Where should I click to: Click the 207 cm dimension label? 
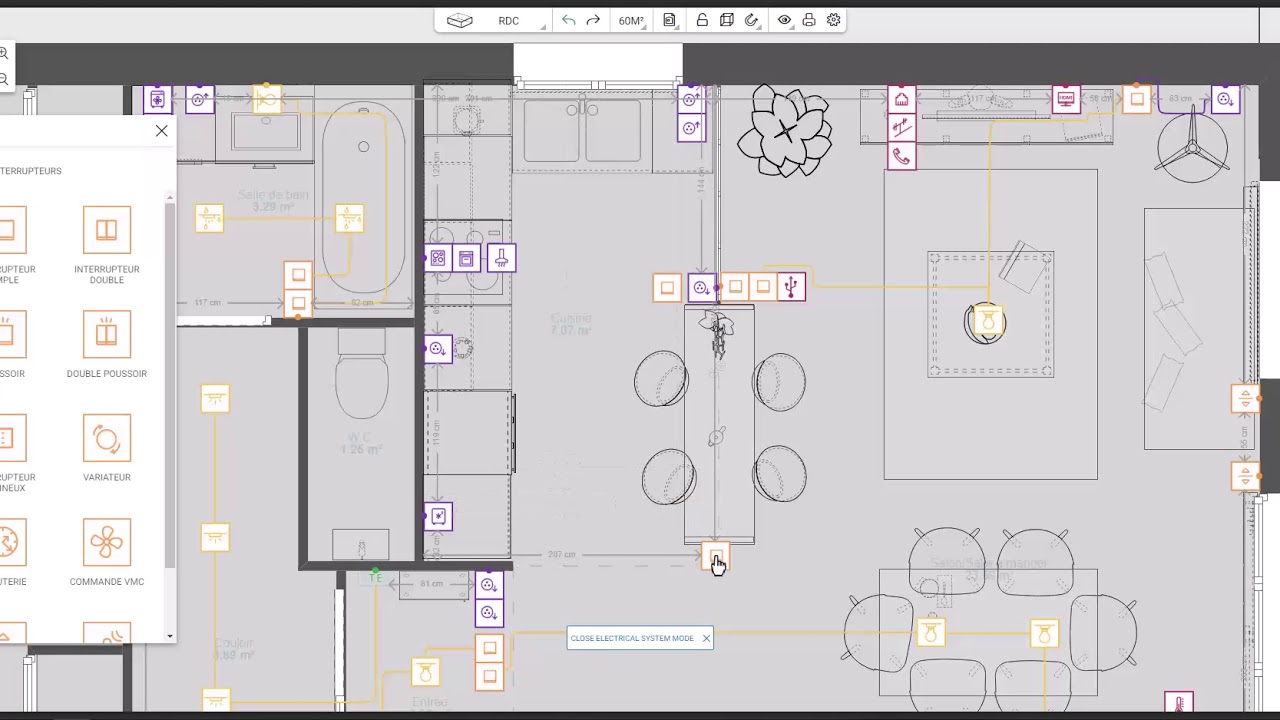tap(562, 554)
